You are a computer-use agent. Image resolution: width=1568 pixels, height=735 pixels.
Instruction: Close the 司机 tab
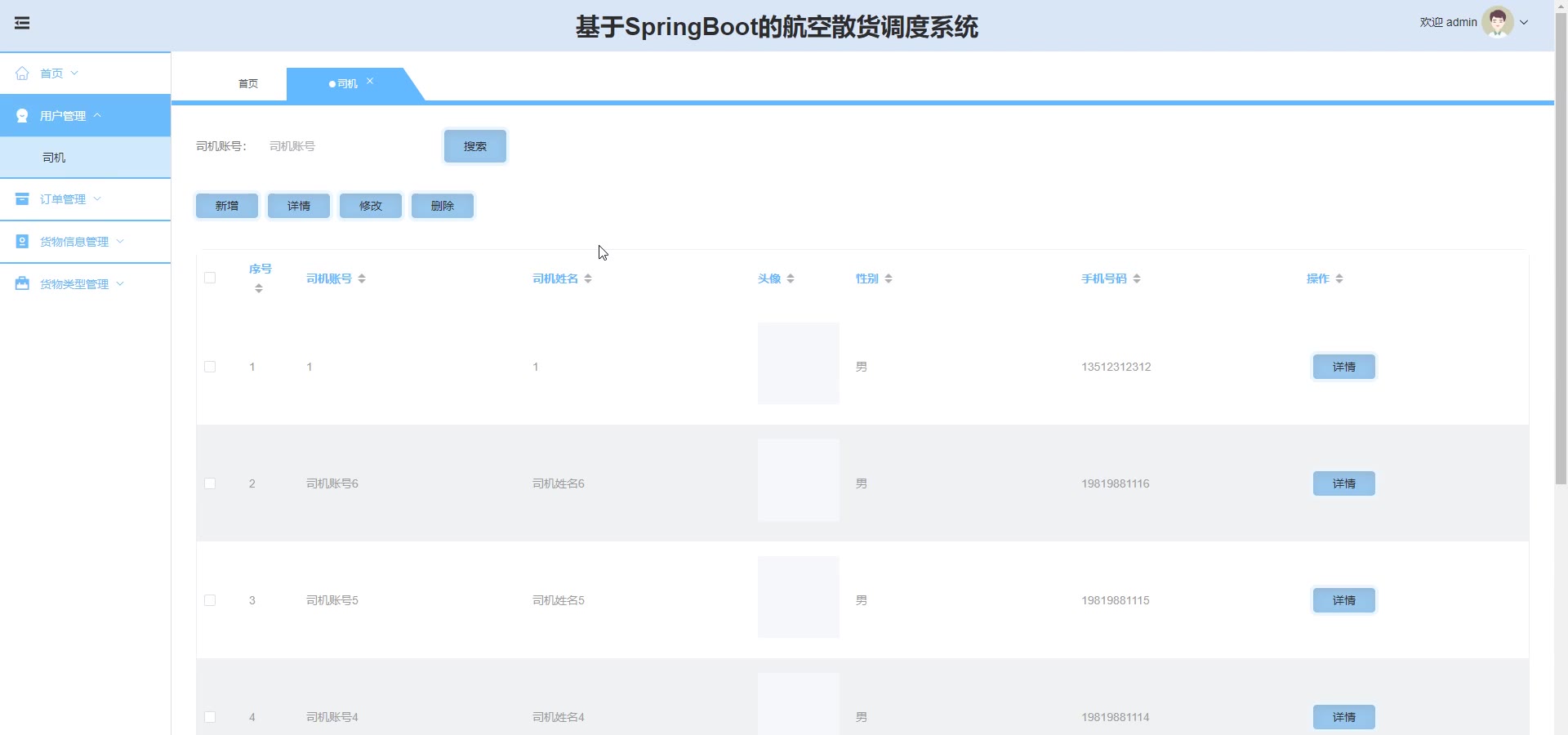click(370, 82)
